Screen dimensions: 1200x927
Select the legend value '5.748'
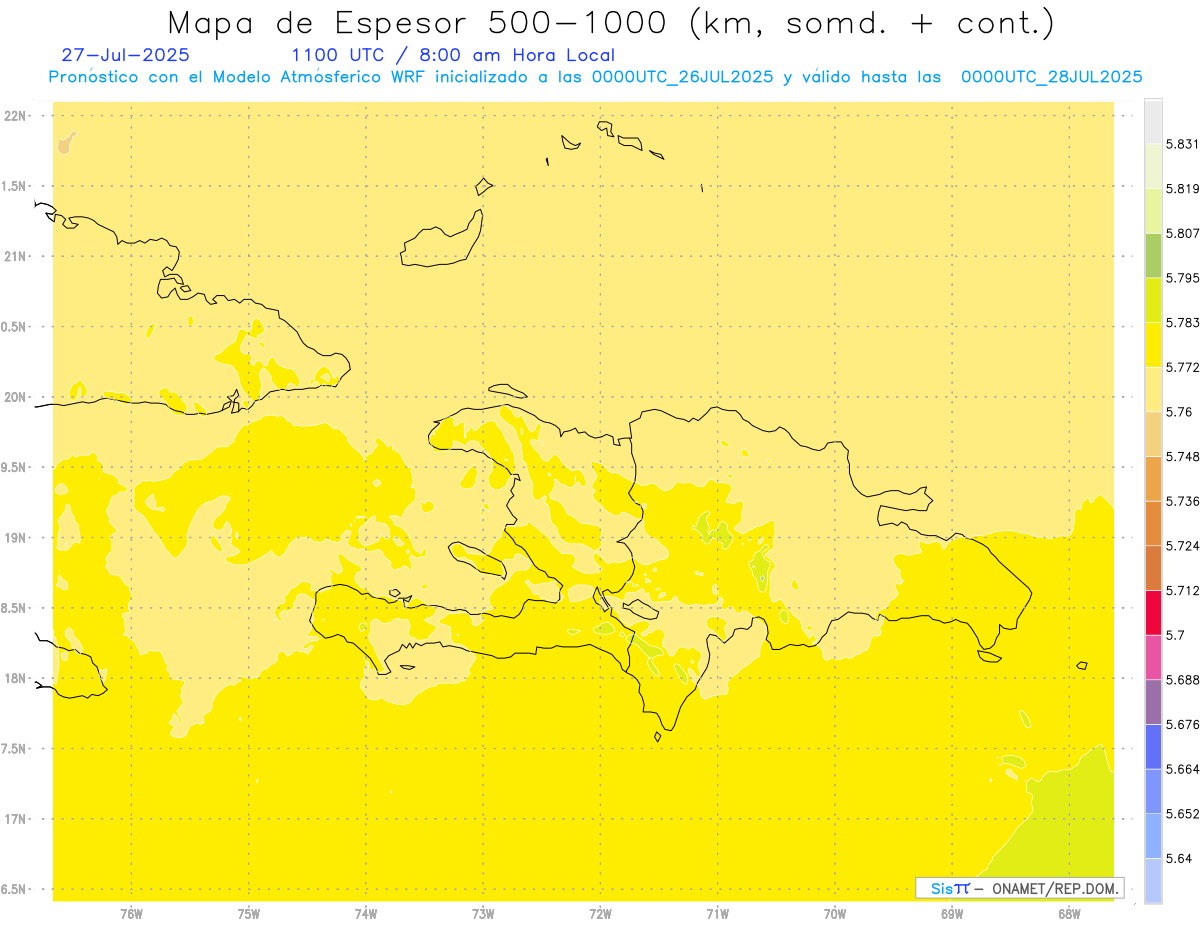(x=1182, y=457)
